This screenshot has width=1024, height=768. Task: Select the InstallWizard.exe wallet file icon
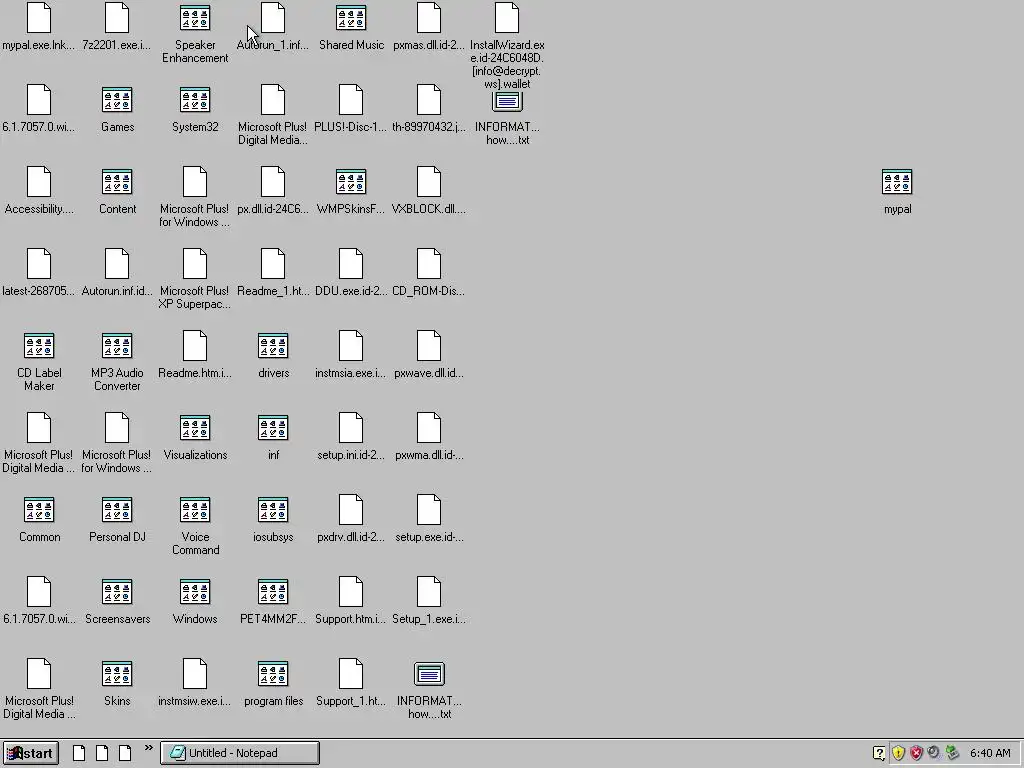click(x=507, y=18)
